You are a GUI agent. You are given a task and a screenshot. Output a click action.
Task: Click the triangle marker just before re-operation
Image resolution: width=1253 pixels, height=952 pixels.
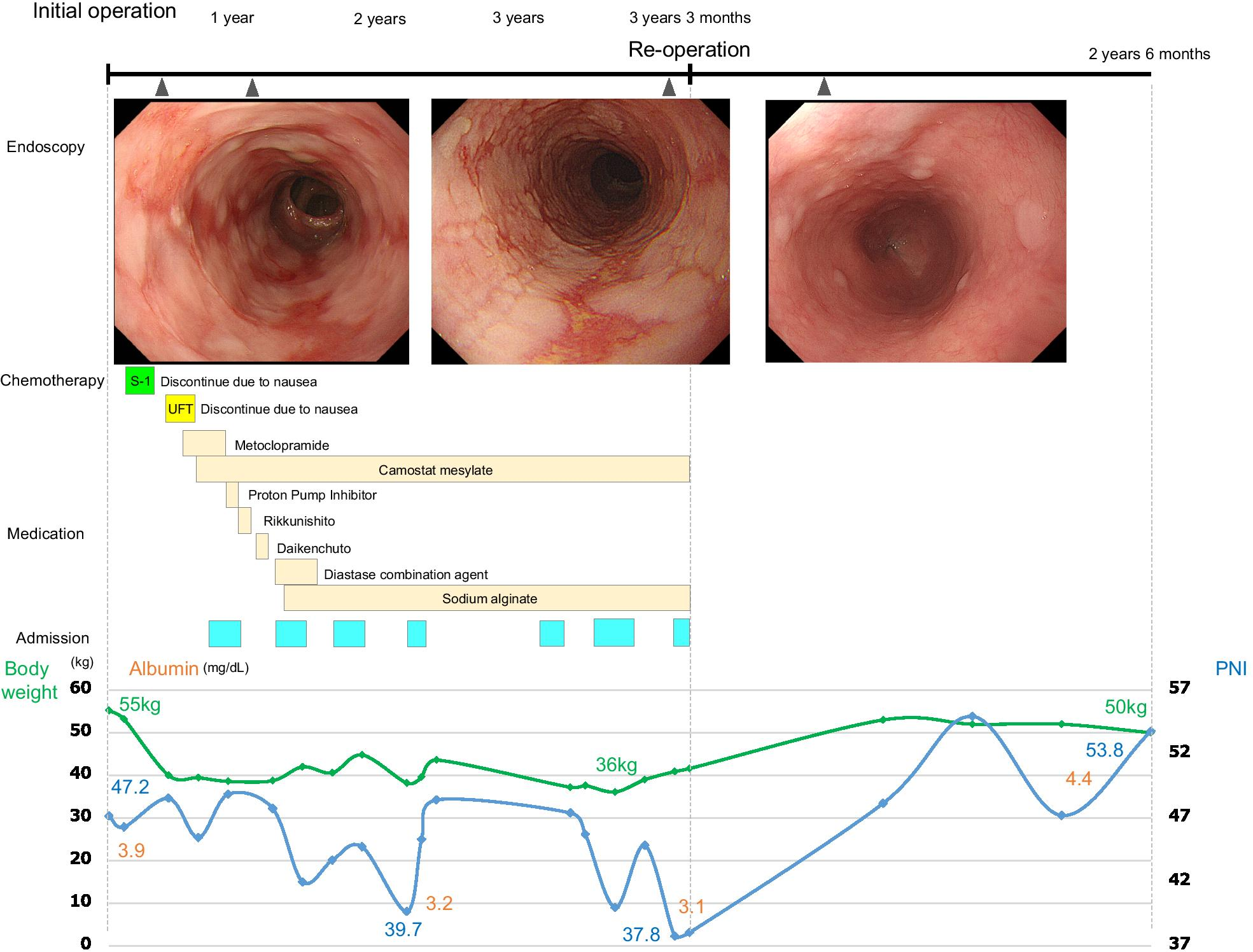pos(669,87)
